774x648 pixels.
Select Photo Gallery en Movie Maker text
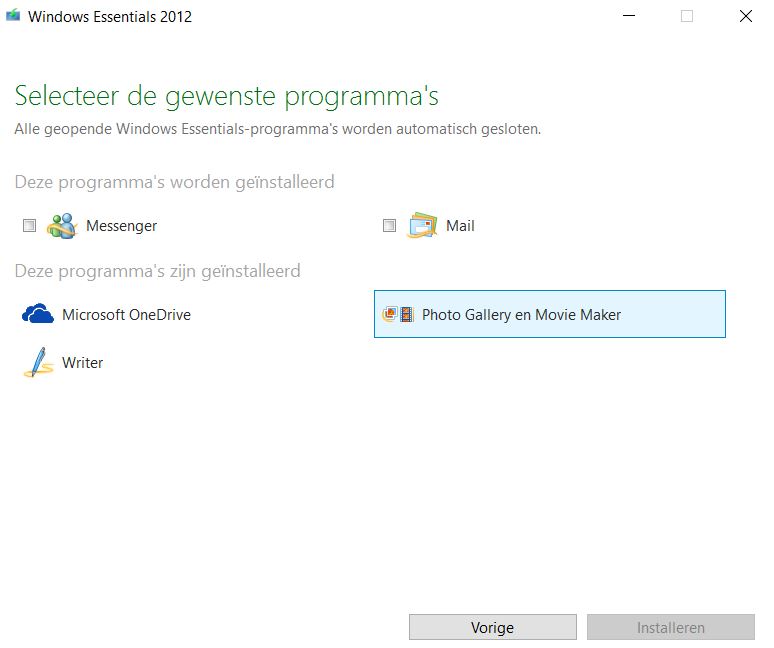[521, 315]
